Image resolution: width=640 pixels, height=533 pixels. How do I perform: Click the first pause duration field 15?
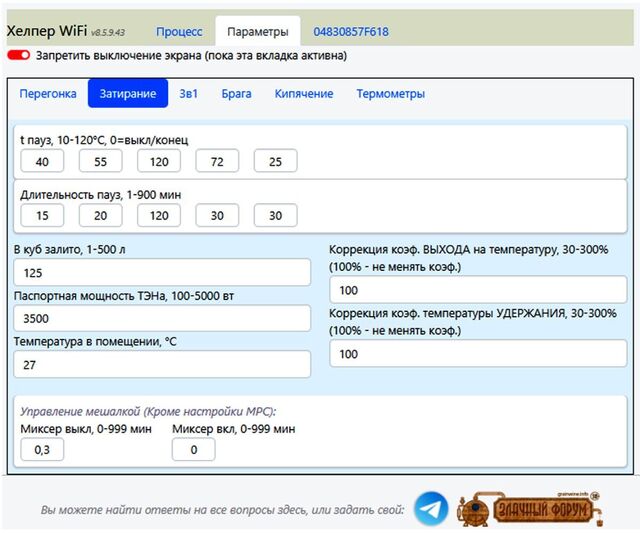(42, 215)
